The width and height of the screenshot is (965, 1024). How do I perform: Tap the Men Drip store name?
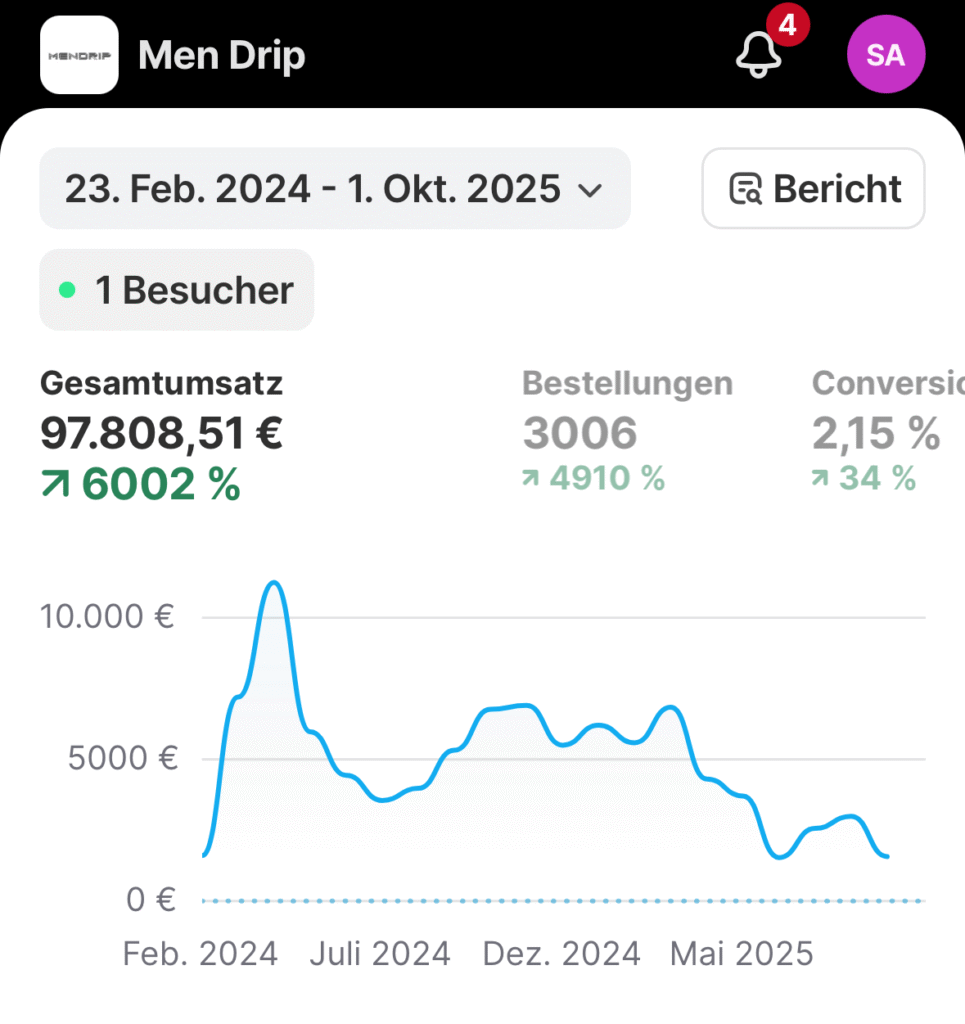point(221,56)
